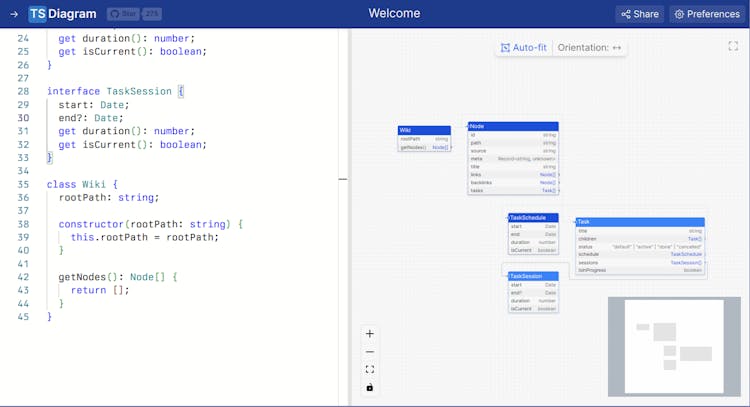Image resolution: width=750 pixels, height=407 pixels.
Task: Click 'get isCurrent(): boolean;' on line 25
Action: [132, 52]
